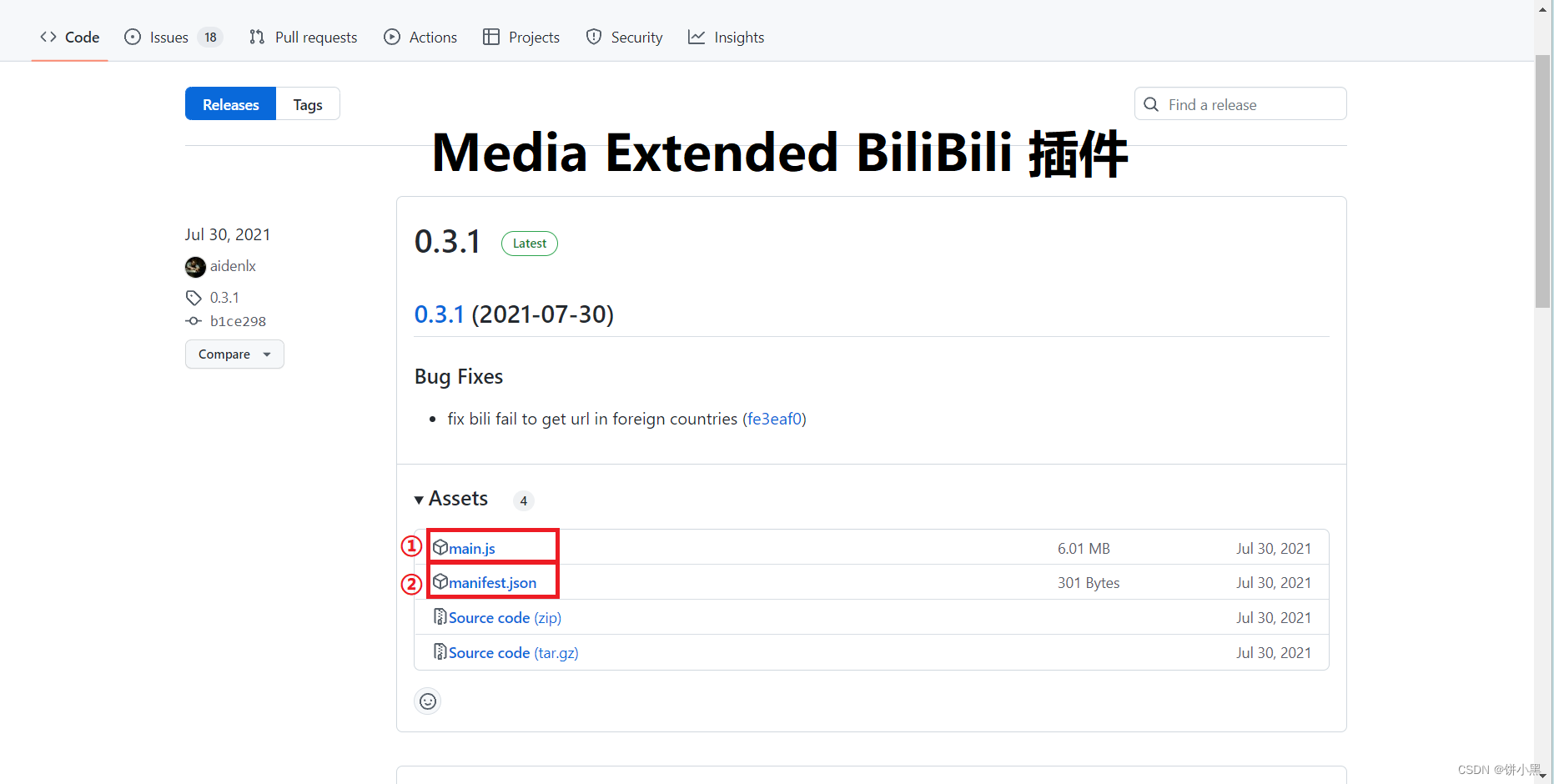Select the Pull requests icon

(x=257, y=37)
